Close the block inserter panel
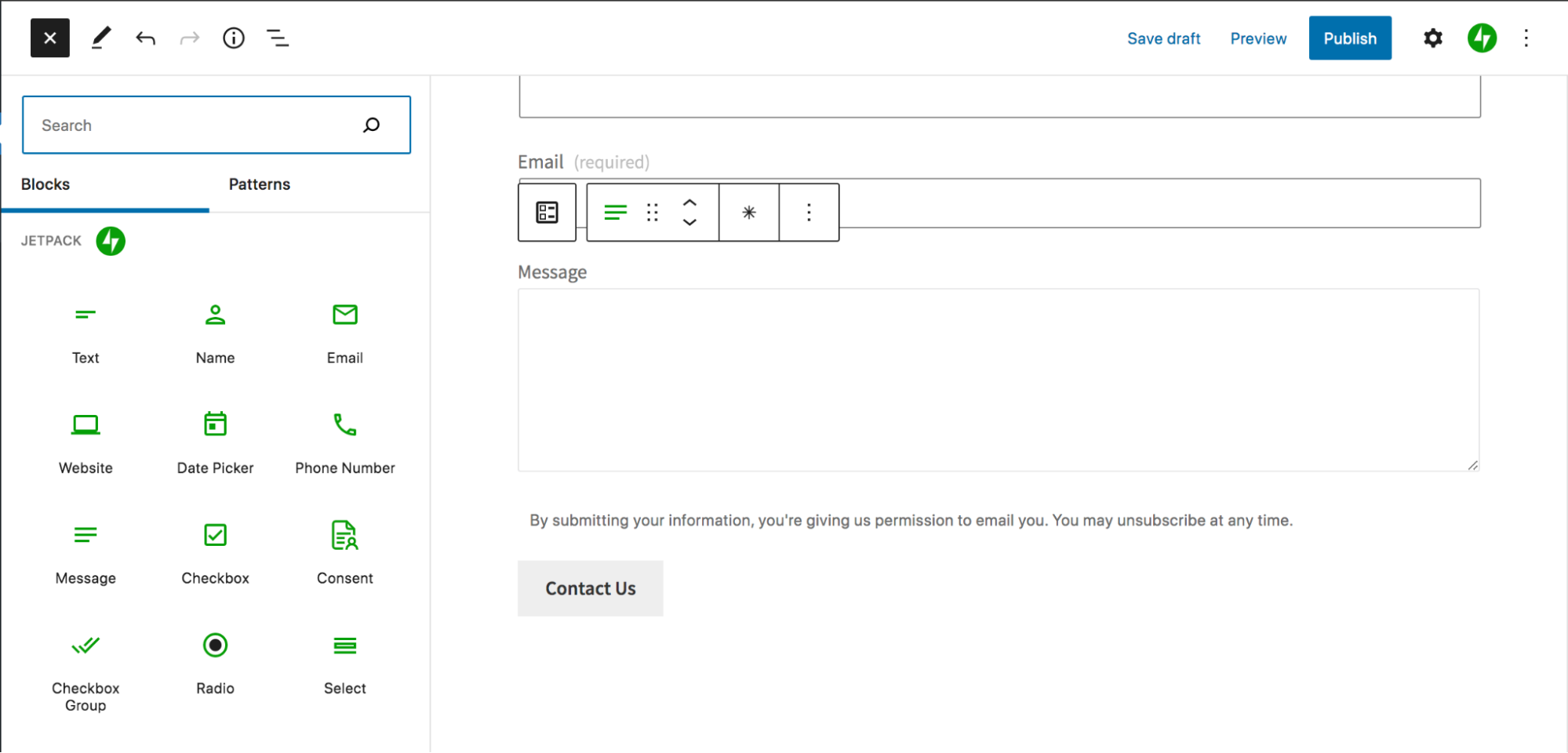 tap(50, 38)
